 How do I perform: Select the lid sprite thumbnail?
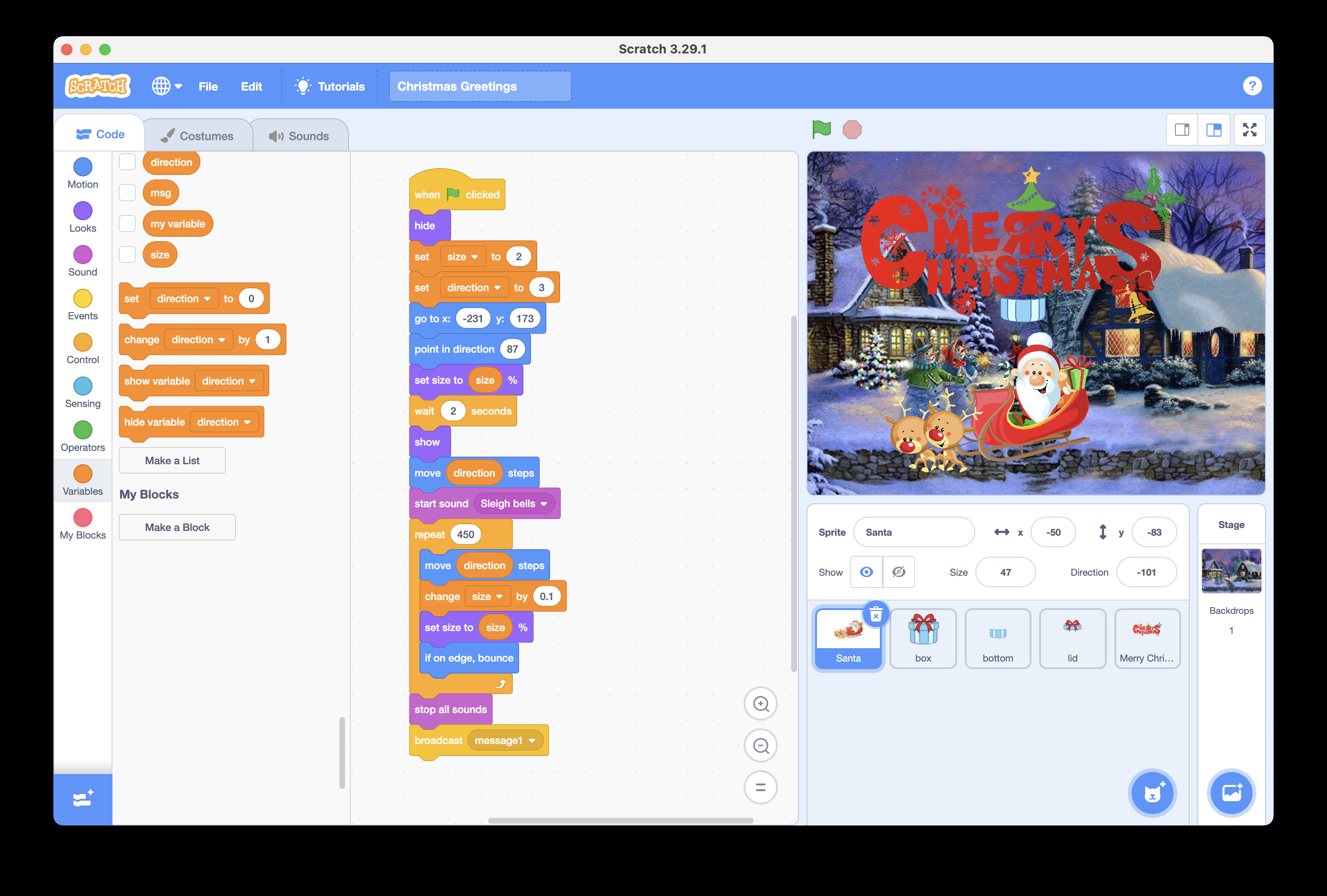coord(1072,639)
